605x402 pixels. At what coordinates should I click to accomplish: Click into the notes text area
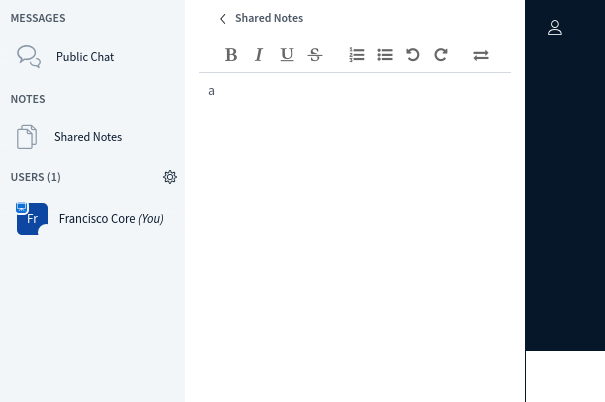(x=355, y=237)
